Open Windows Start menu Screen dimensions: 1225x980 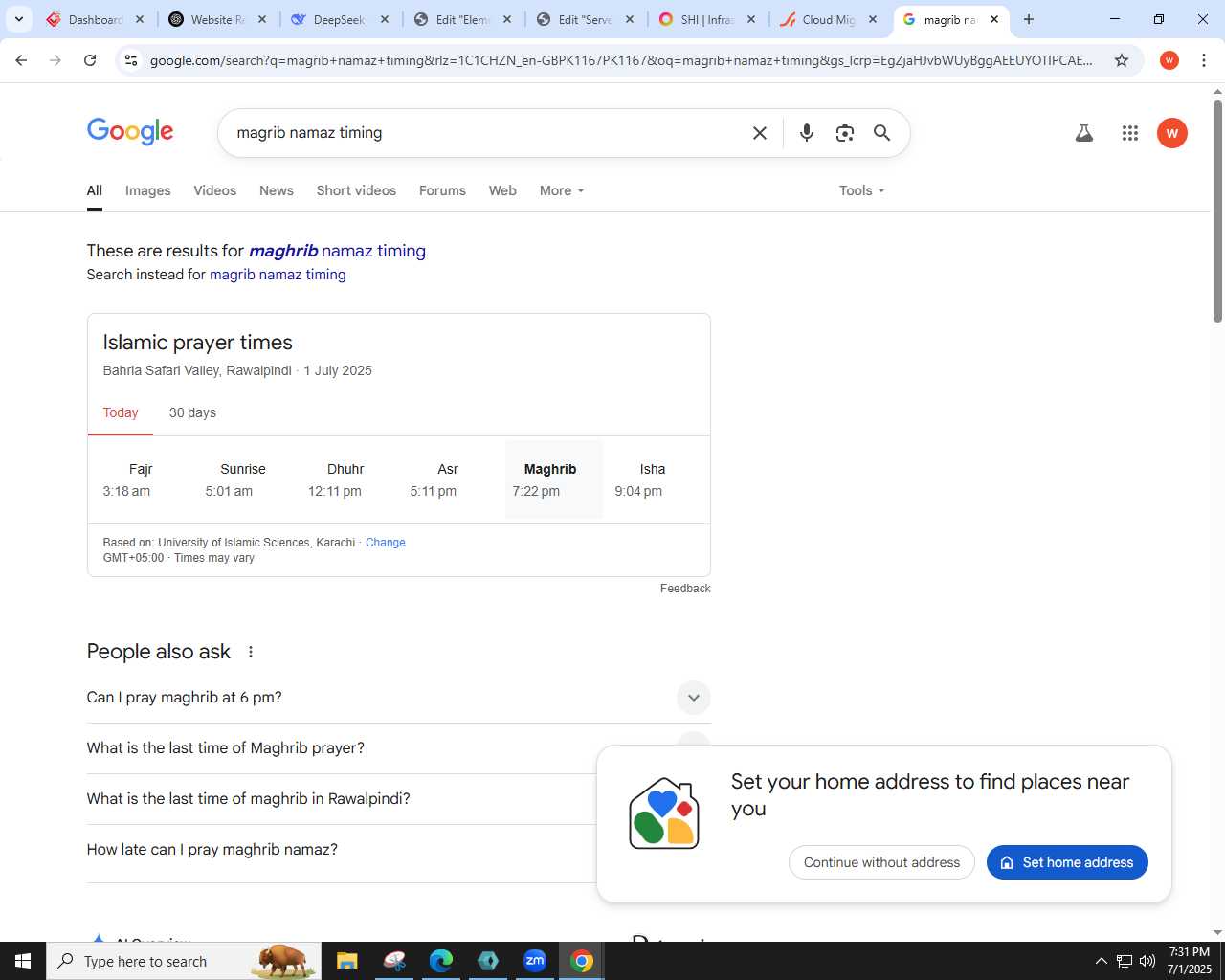(x=23, y=961)
